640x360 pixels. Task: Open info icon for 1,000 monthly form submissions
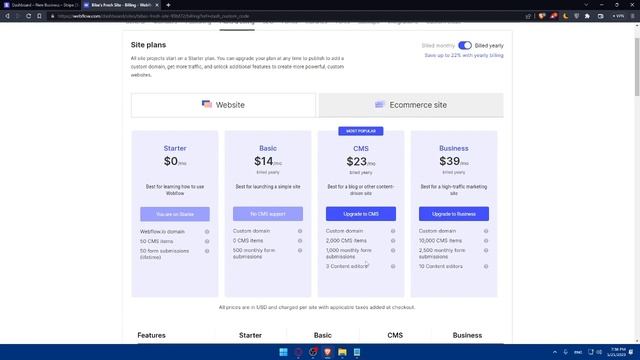(393, 251)
